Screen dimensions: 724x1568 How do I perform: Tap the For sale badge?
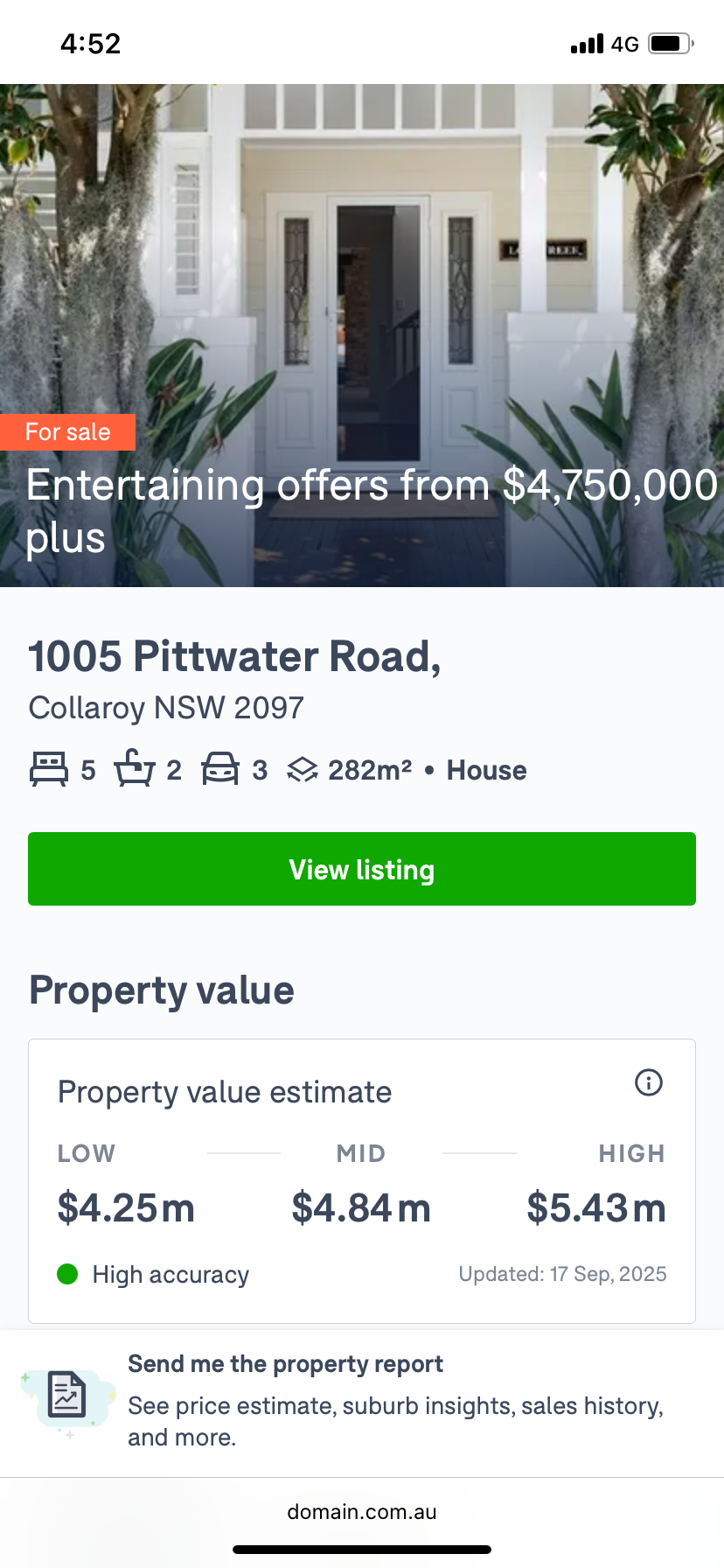tap(67, 432)
